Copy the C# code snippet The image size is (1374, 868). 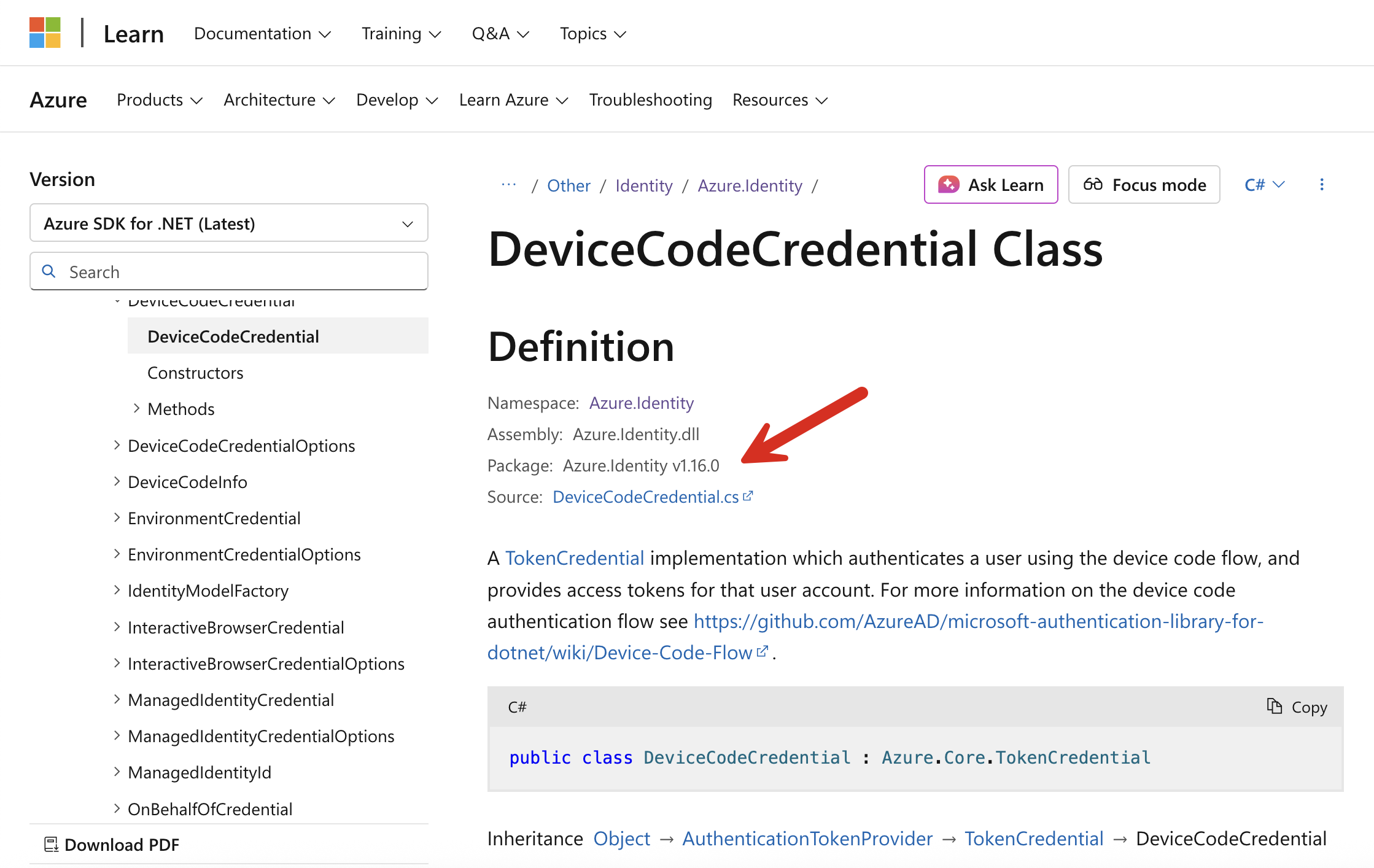1296,707
